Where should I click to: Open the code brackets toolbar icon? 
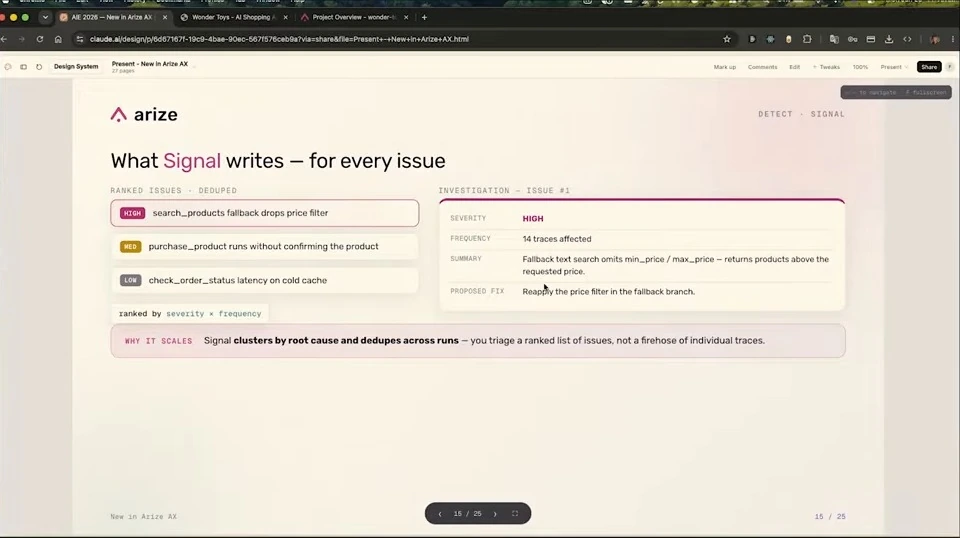(x=907, y=39)
